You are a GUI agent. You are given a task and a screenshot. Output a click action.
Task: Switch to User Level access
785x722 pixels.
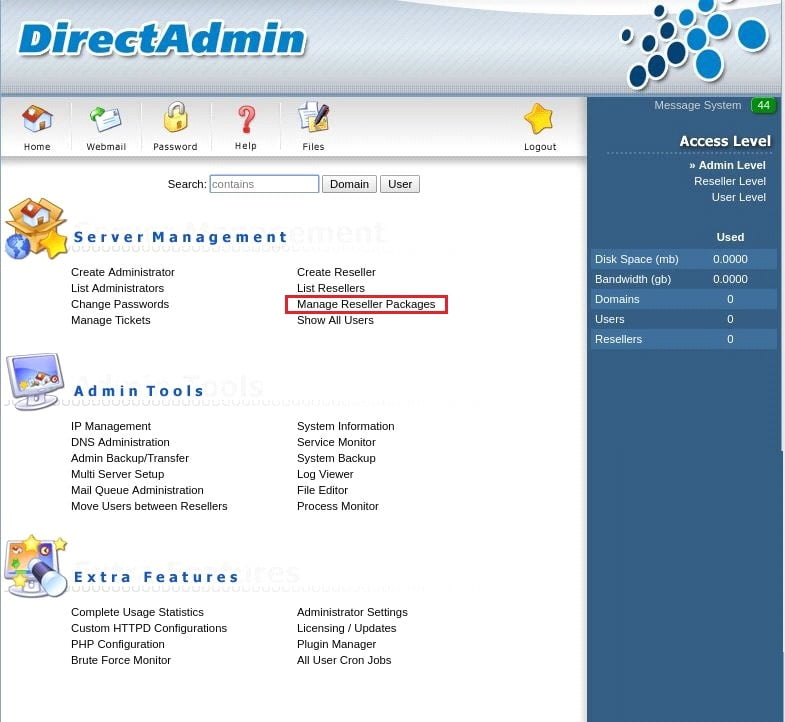[738, 197]
